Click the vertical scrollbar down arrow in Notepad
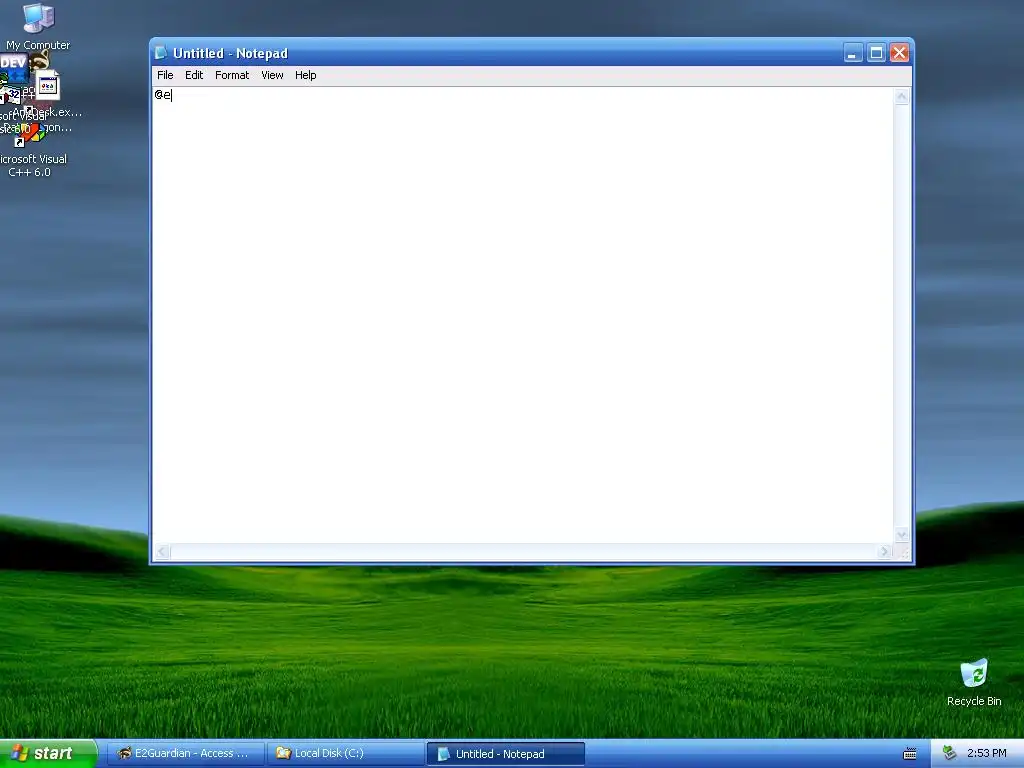 902,534
